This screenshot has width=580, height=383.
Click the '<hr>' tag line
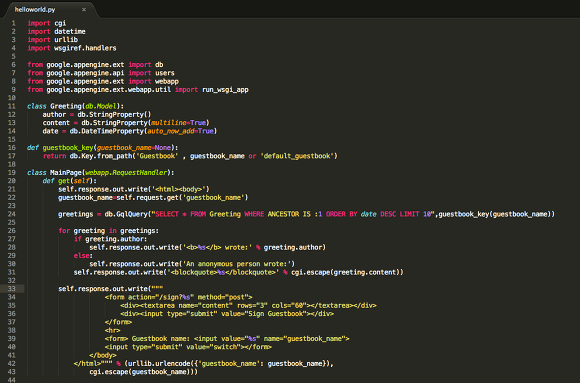(x=112, y=330)
